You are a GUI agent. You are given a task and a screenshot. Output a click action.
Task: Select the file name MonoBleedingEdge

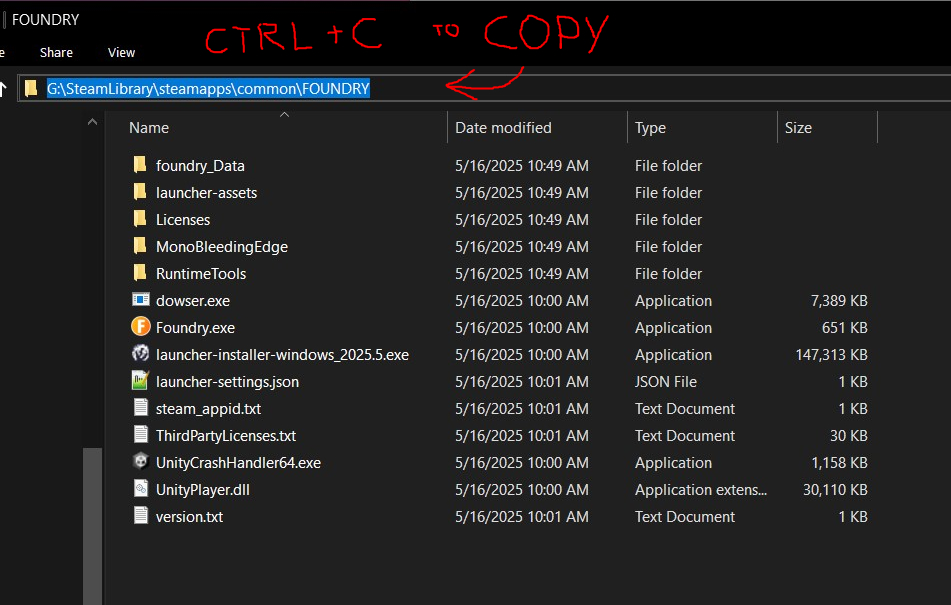pyautogui.click(x=222, y=247)
